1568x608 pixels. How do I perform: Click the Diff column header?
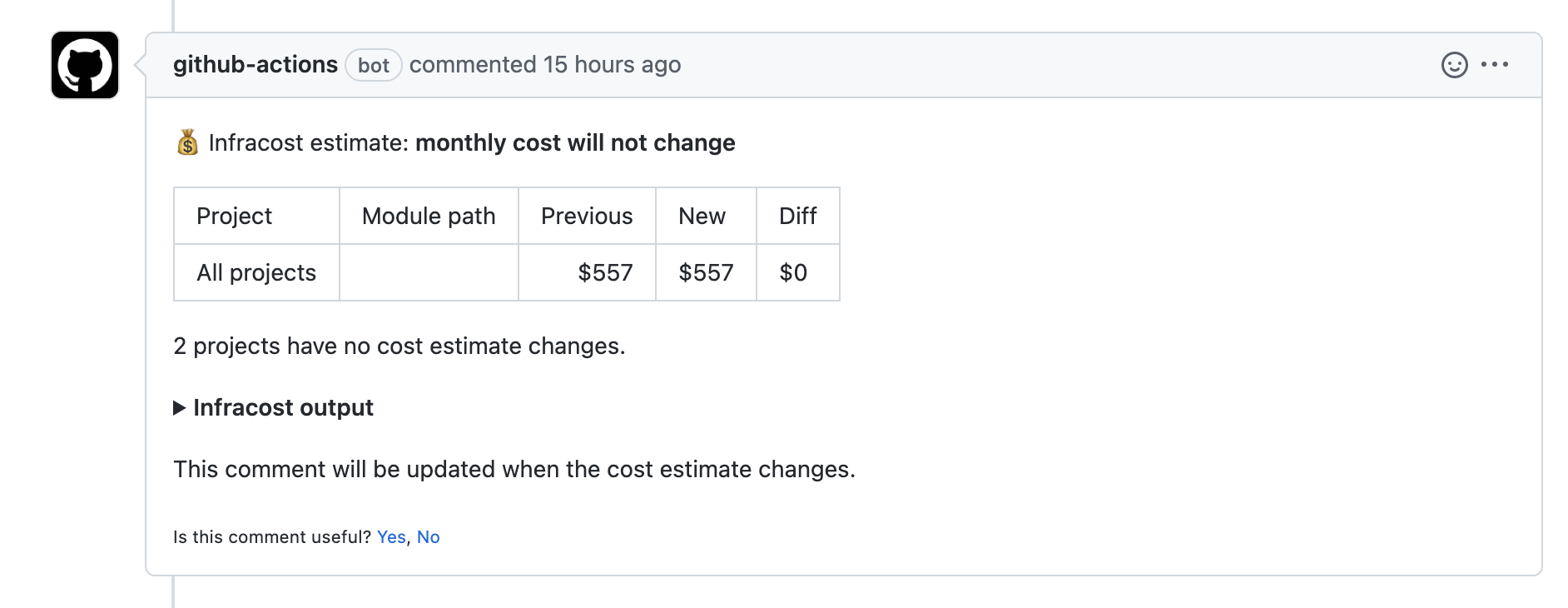798,216
